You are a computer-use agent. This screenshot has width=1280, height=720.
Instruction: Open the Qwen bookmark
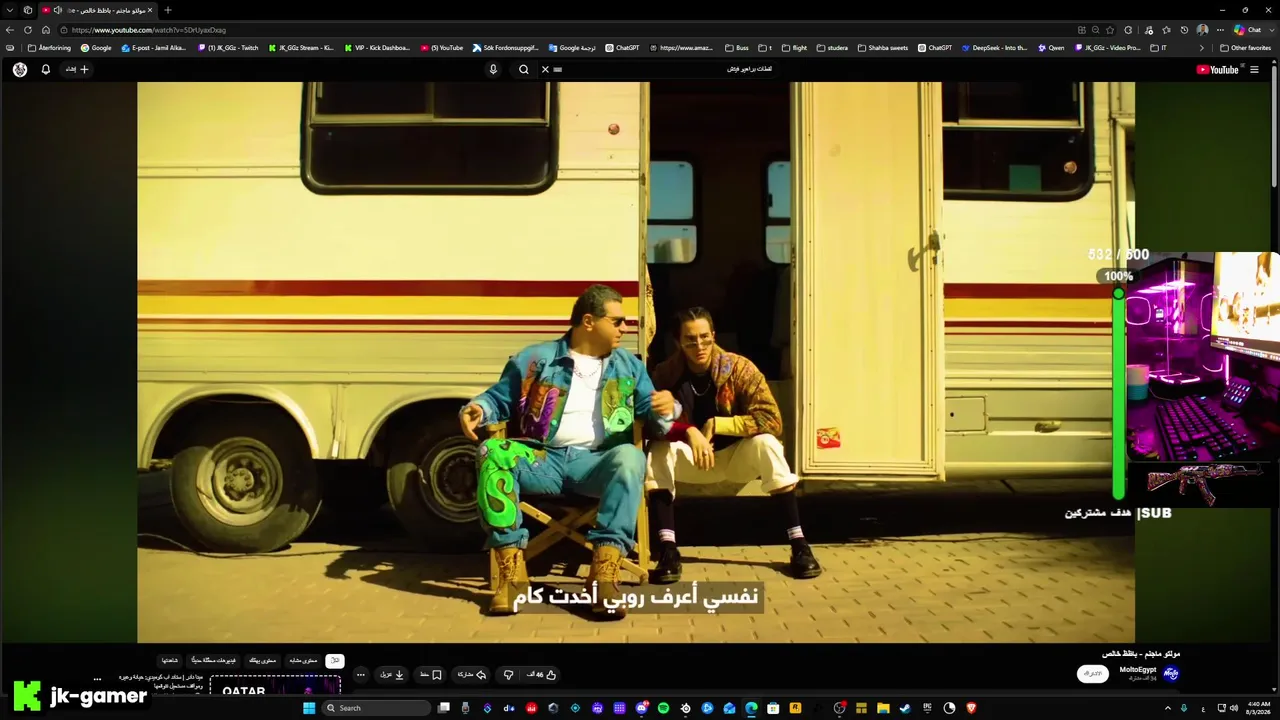point(1051,48)
